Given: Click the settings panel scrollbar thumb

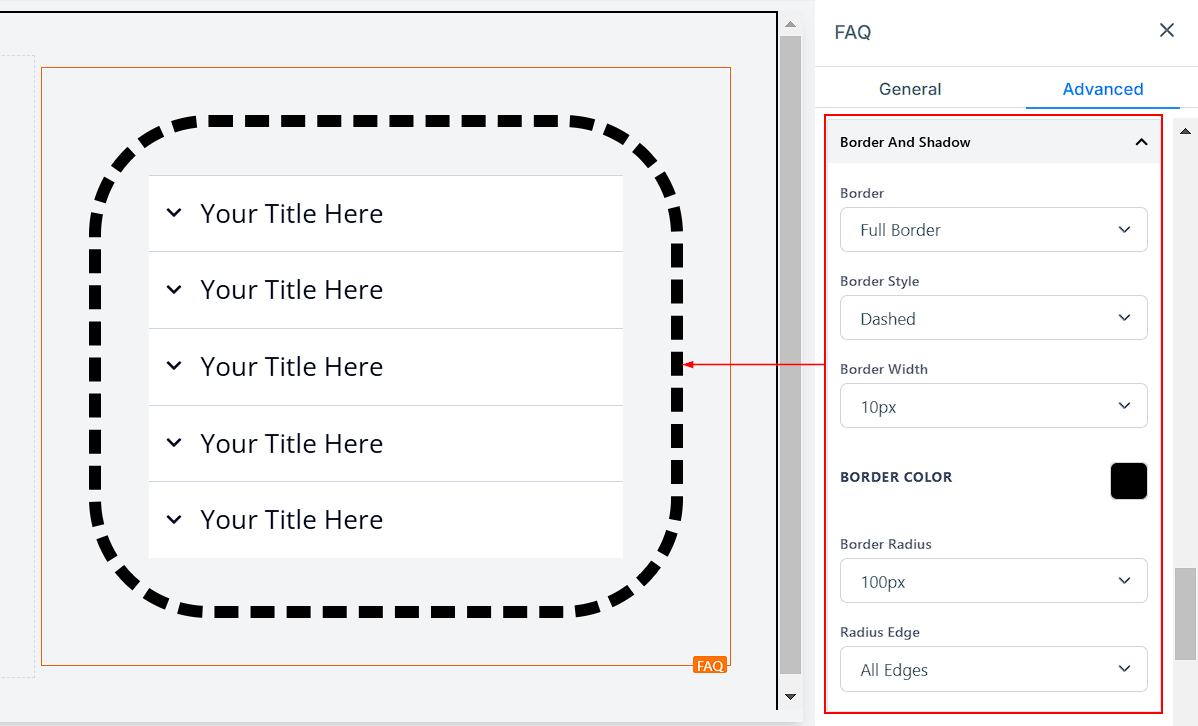Looking at the screenshot, I should tap(1185, 613).
